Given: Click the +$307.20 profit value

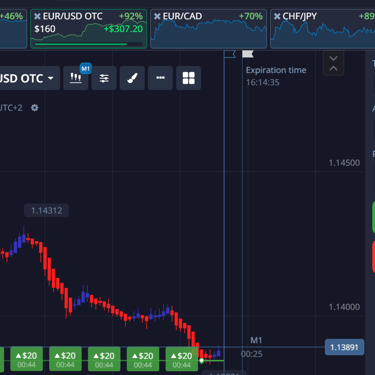Looking at the screenshot, I should 123,29.
